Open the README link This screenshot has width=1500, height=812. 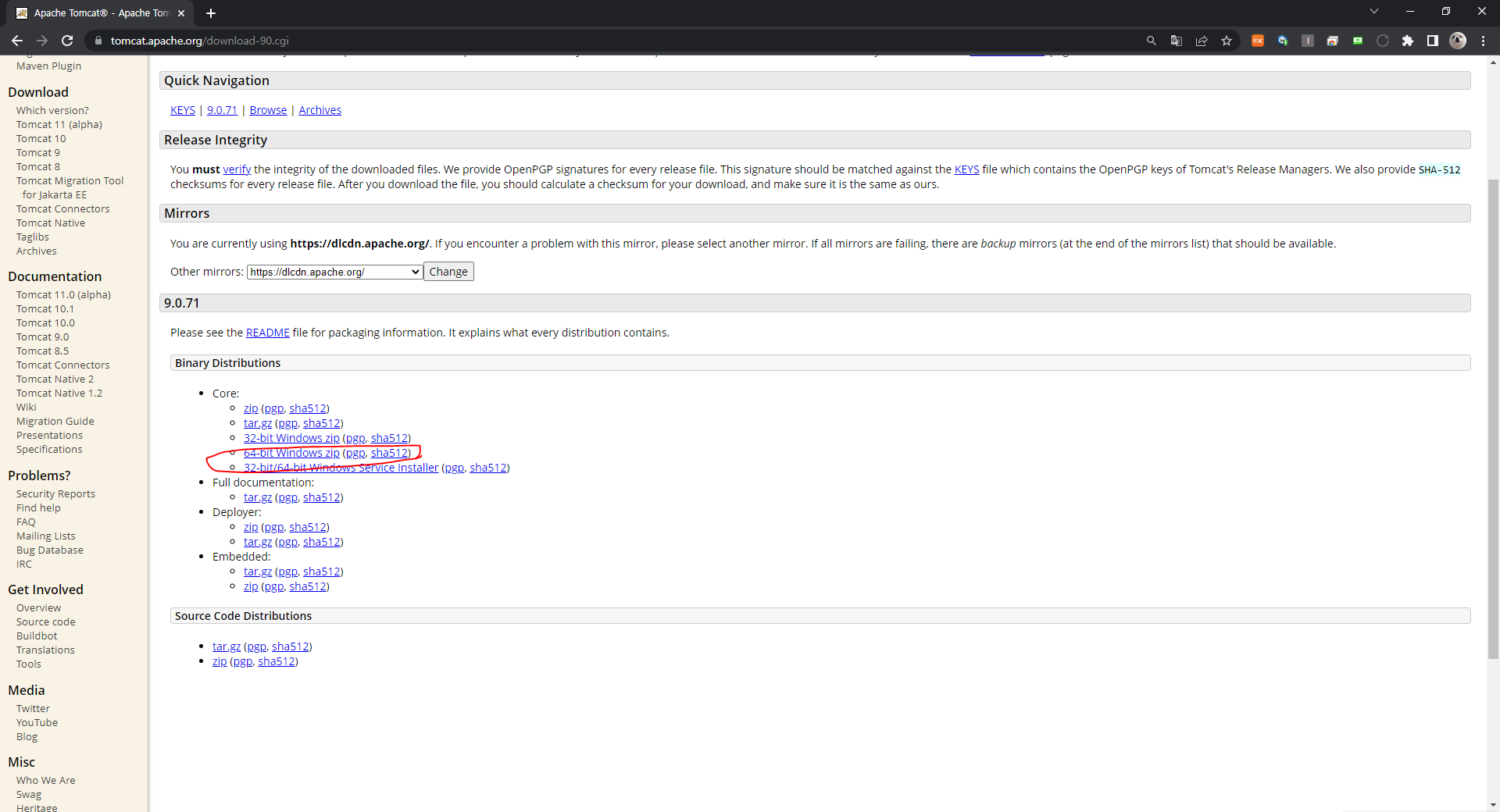click(x=268, y=333)
